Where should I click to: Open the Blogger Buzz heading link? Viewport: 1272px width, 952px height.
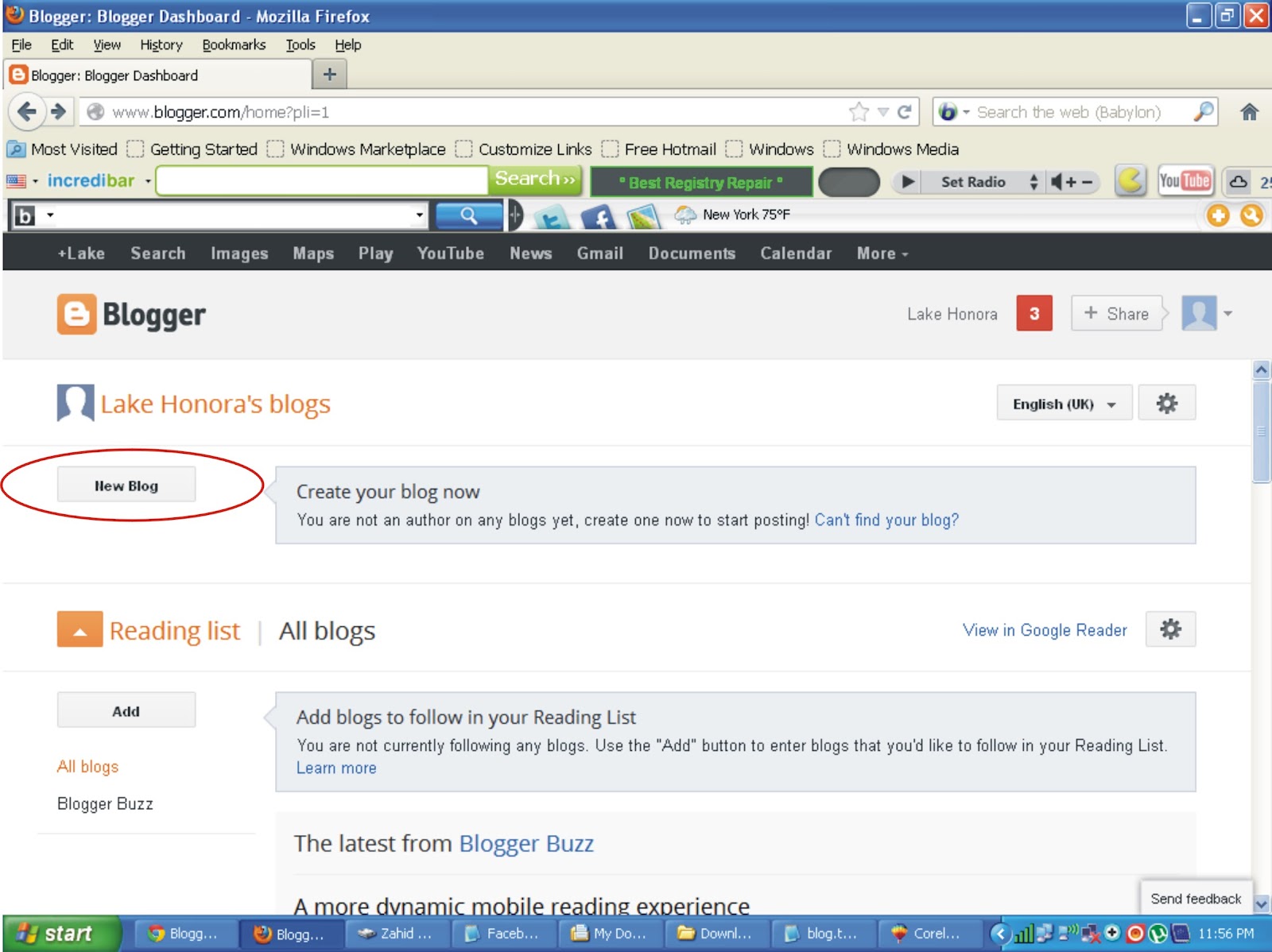(x=526, y=843)
